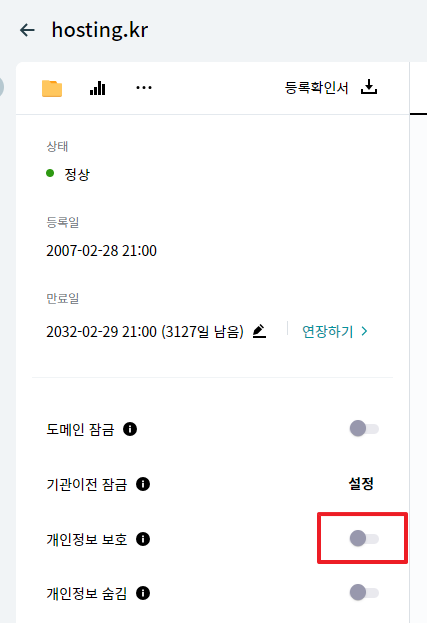Enable the 도메인 잠금 switch
The height and width of the screenshot is (623, 427).
[x=364, y=429]
